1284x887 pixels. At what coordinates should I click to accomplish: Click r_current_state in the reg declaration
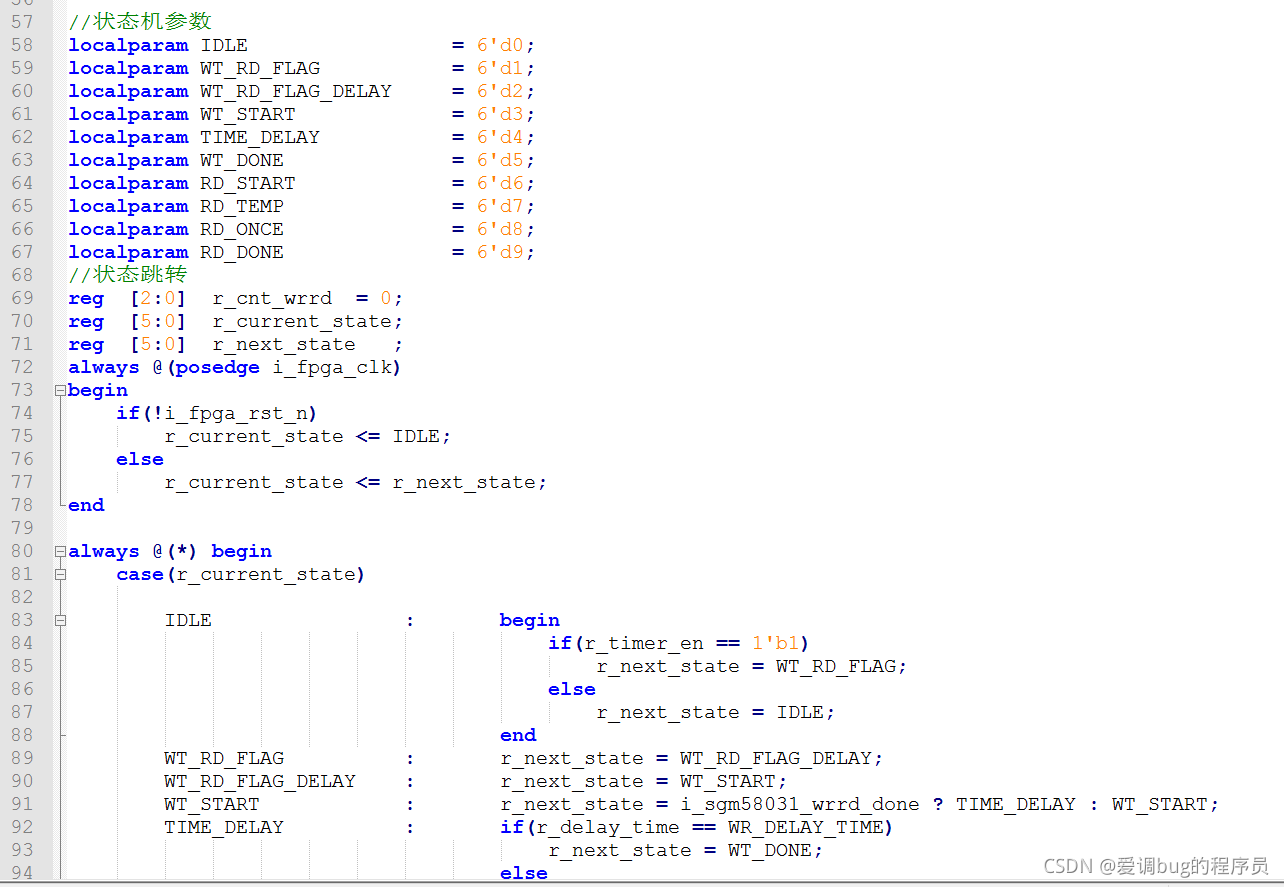(302, 321)
